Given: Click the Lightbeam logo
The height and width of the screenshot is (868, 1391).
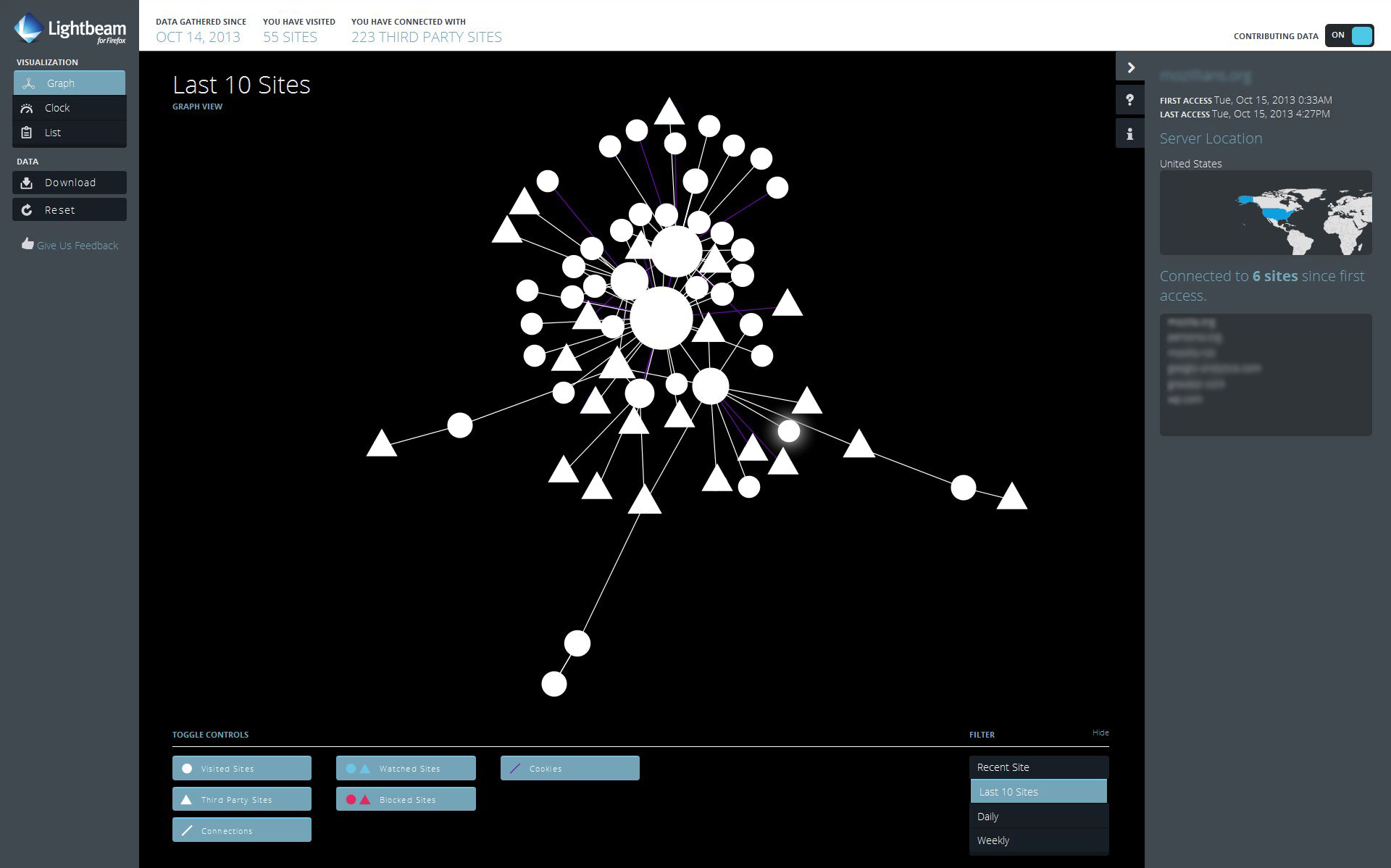Looking at the screenshot, I should click(69, 29).
